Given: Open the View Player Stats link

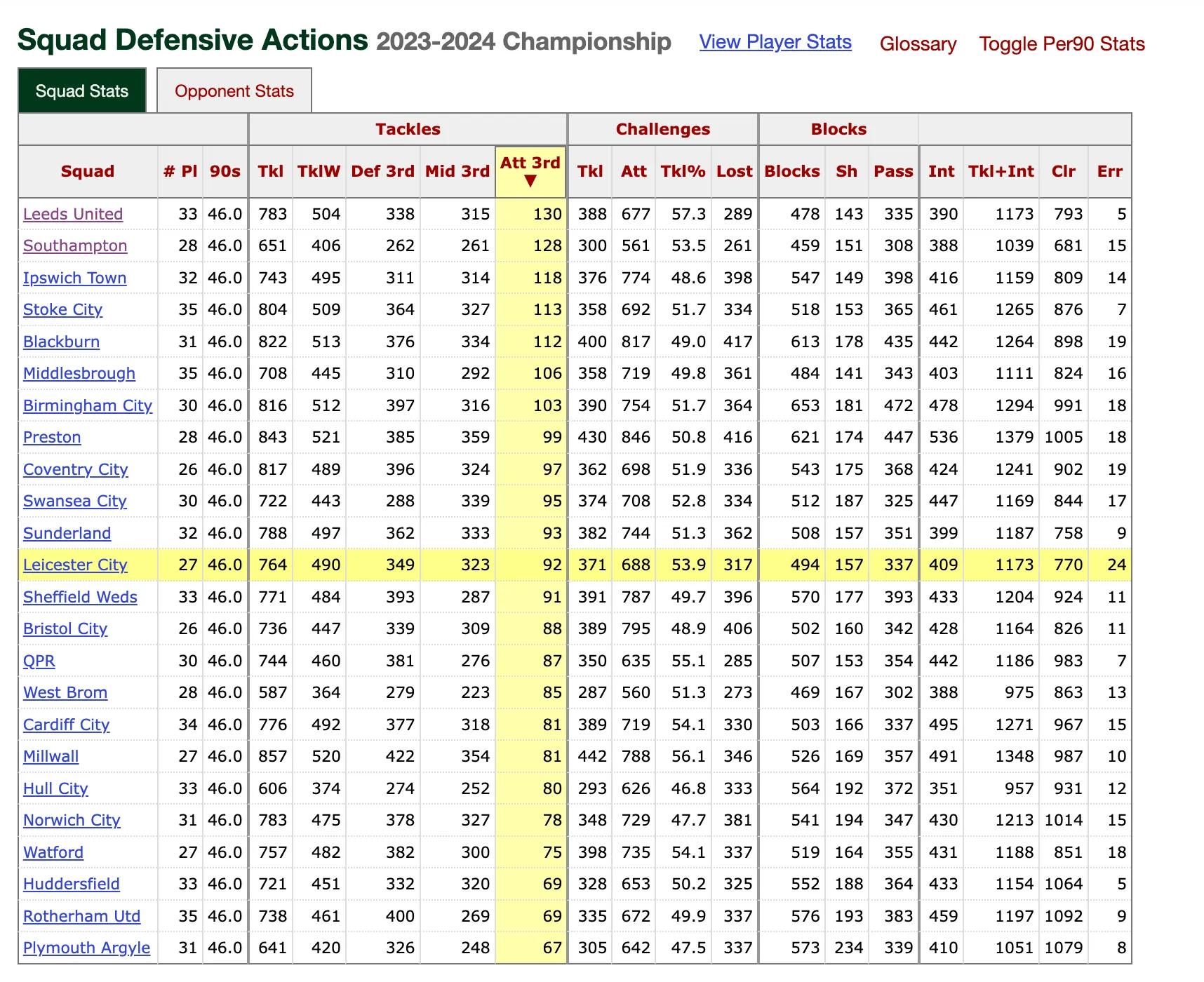Looking at the screenshot, I should pos(775,42).
